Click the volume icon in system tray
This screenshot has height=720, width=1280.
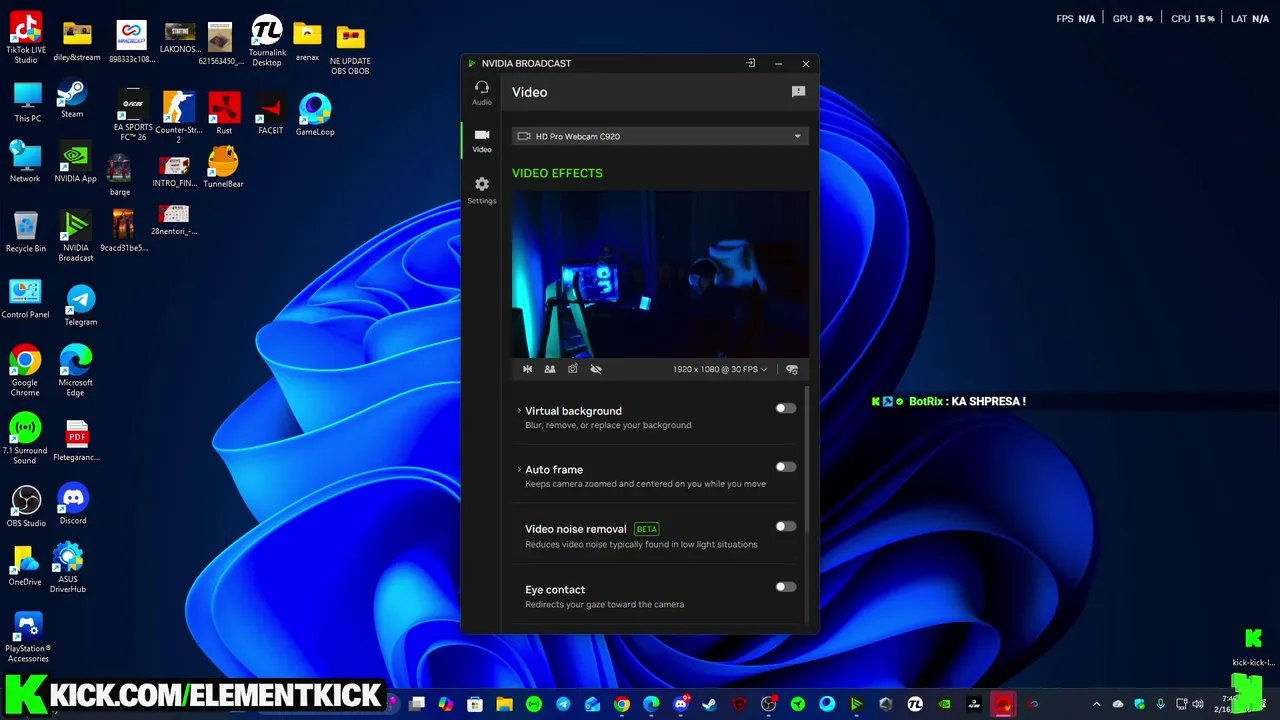tap(1198, 704)
